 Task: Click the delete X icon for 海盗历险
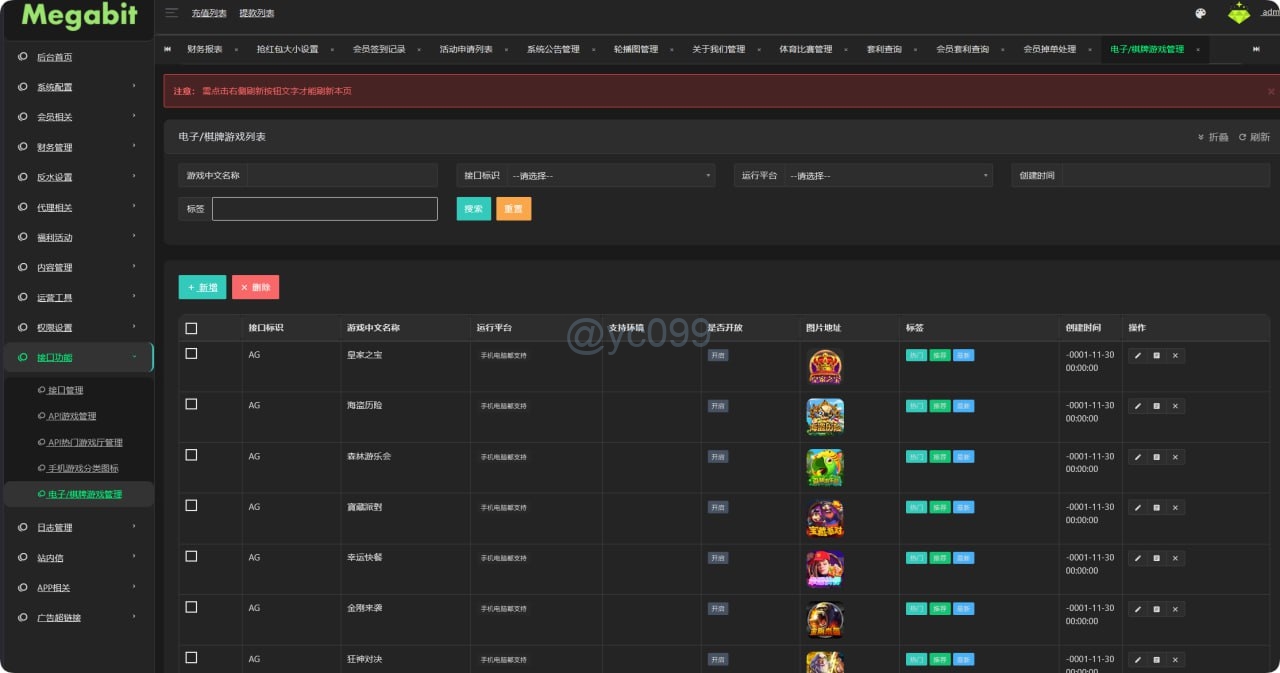(1175, 406)
